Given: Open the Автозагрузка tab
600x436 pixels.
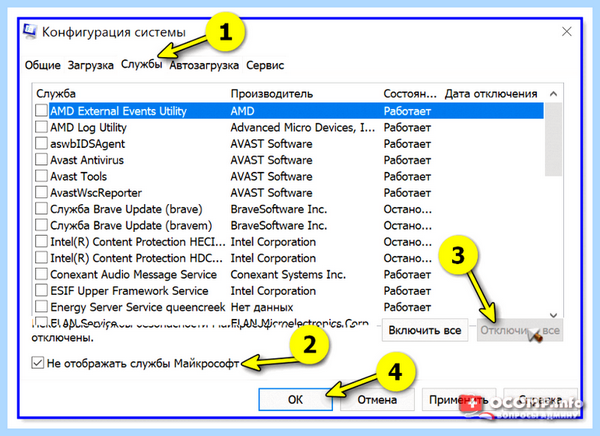Looking at the screenshot, I should (x=204, y=65).
